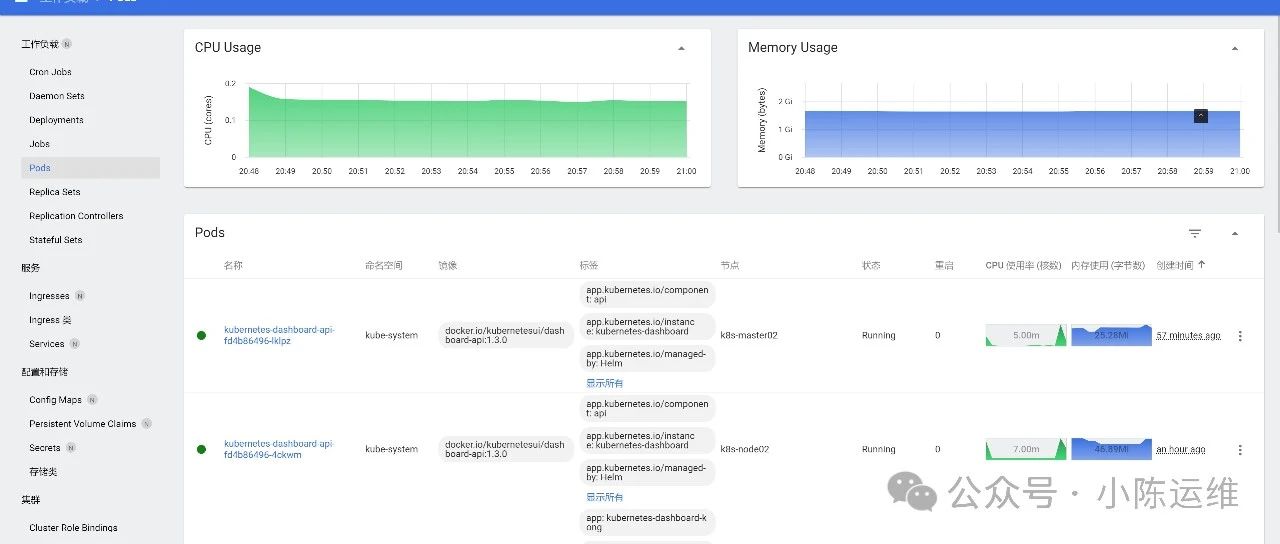Click the 名称 column header
The height and width of the screenshot is (544, 1280).
pos(233,266)
